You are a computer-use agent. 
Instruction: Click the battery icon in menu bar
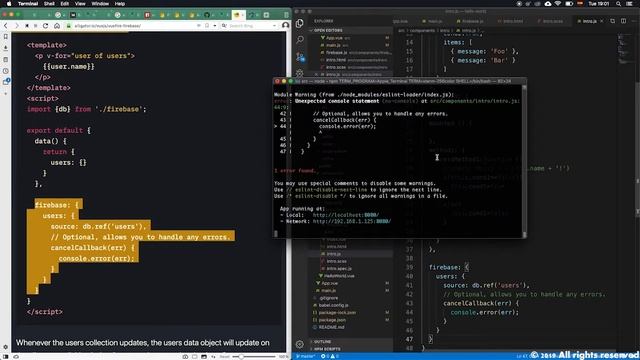[x=569, y=4]
